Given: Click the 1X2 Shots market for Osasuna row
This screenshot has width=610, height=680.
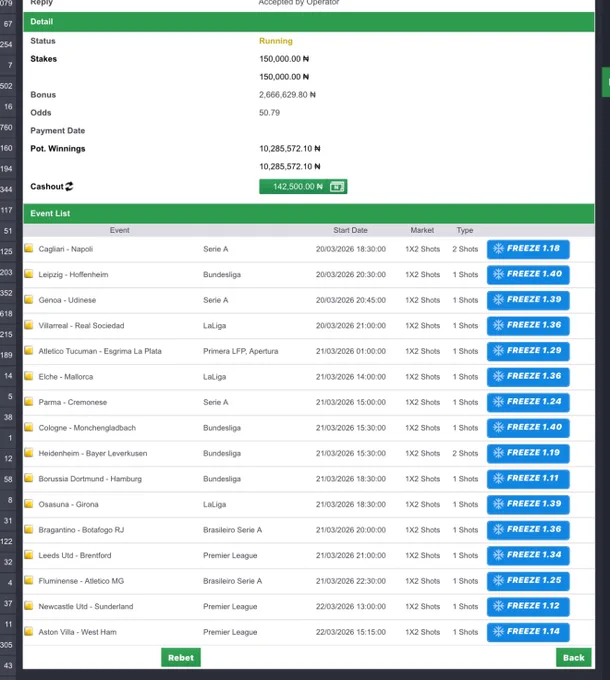Looking at the screenshot, I should pyautogui.click(x=423, y=504).
